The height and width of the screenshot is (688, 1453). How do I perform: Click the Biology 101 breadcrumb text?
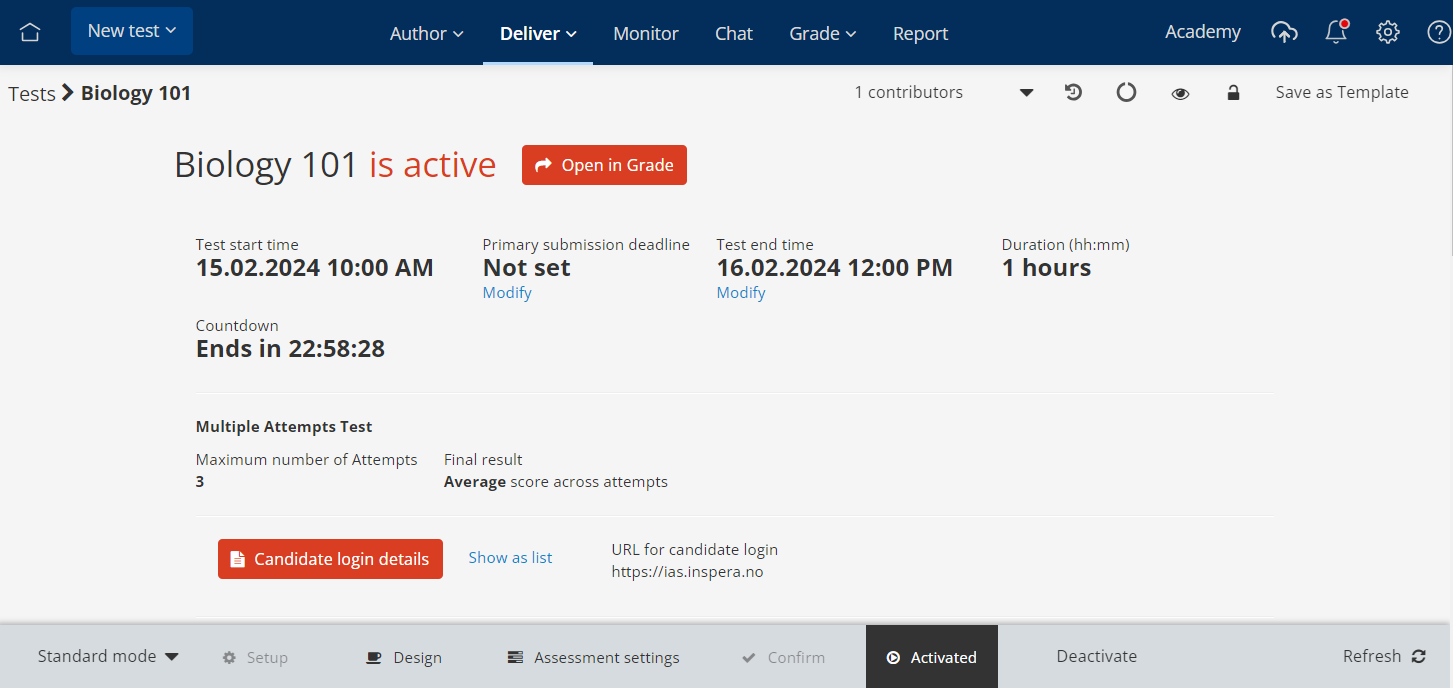(136, 93)
